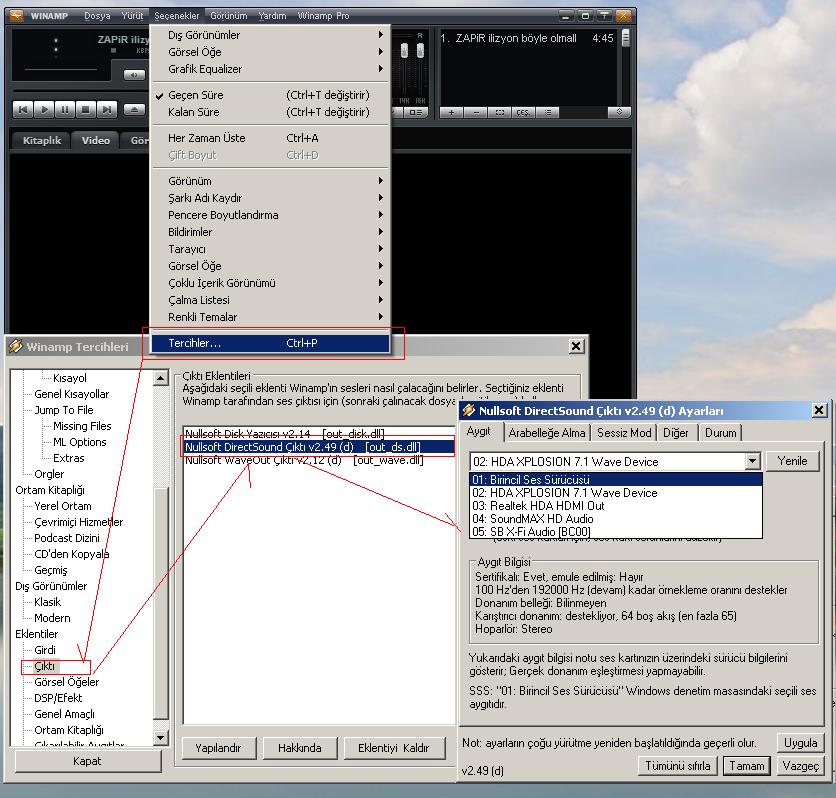Click the Pause button in Winamp
The width and height of the screenshot is (836, 798).
pyautogui.click(x=65, y=110)
